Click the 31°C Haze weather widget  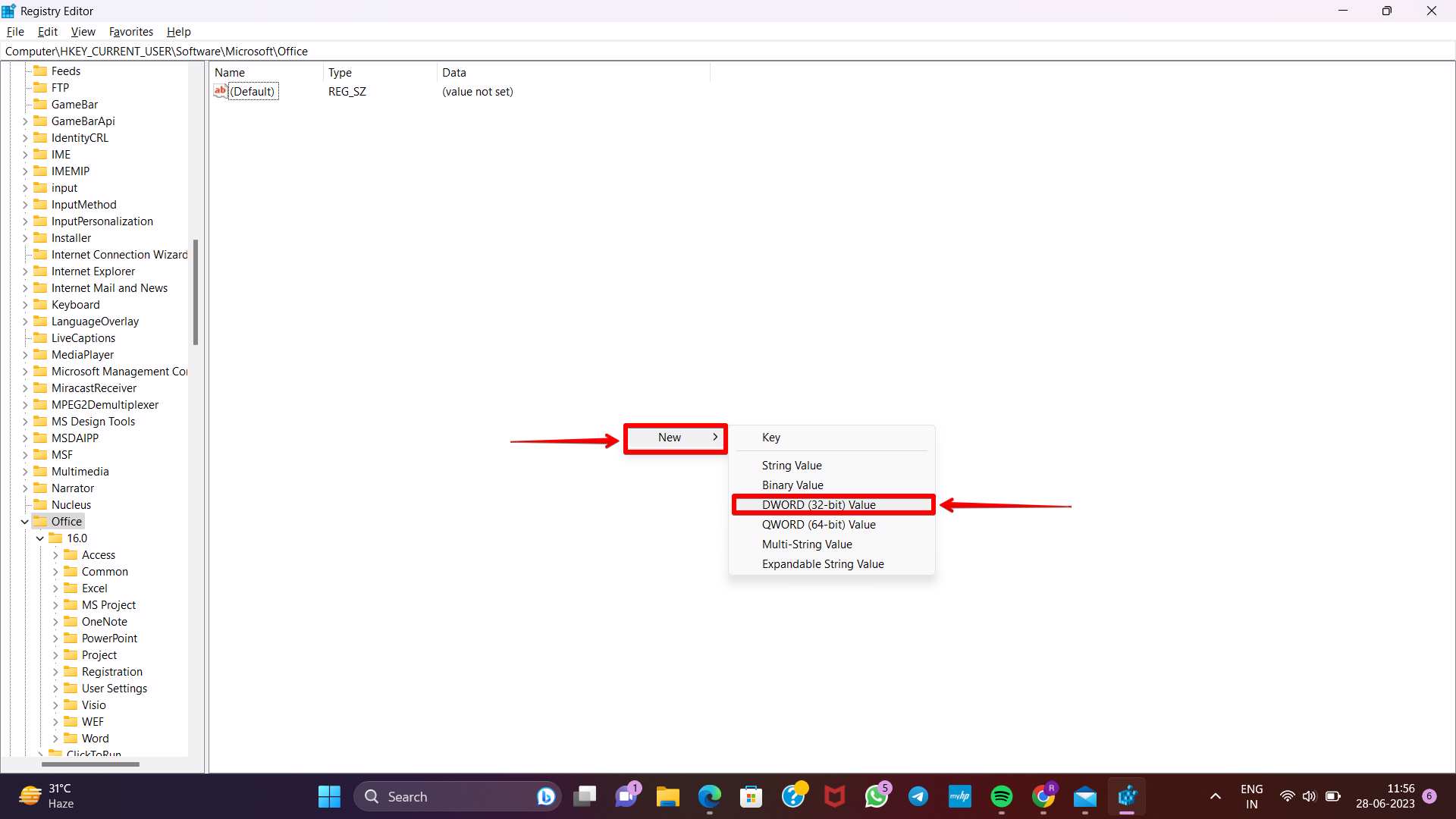[x=45, y=796]
